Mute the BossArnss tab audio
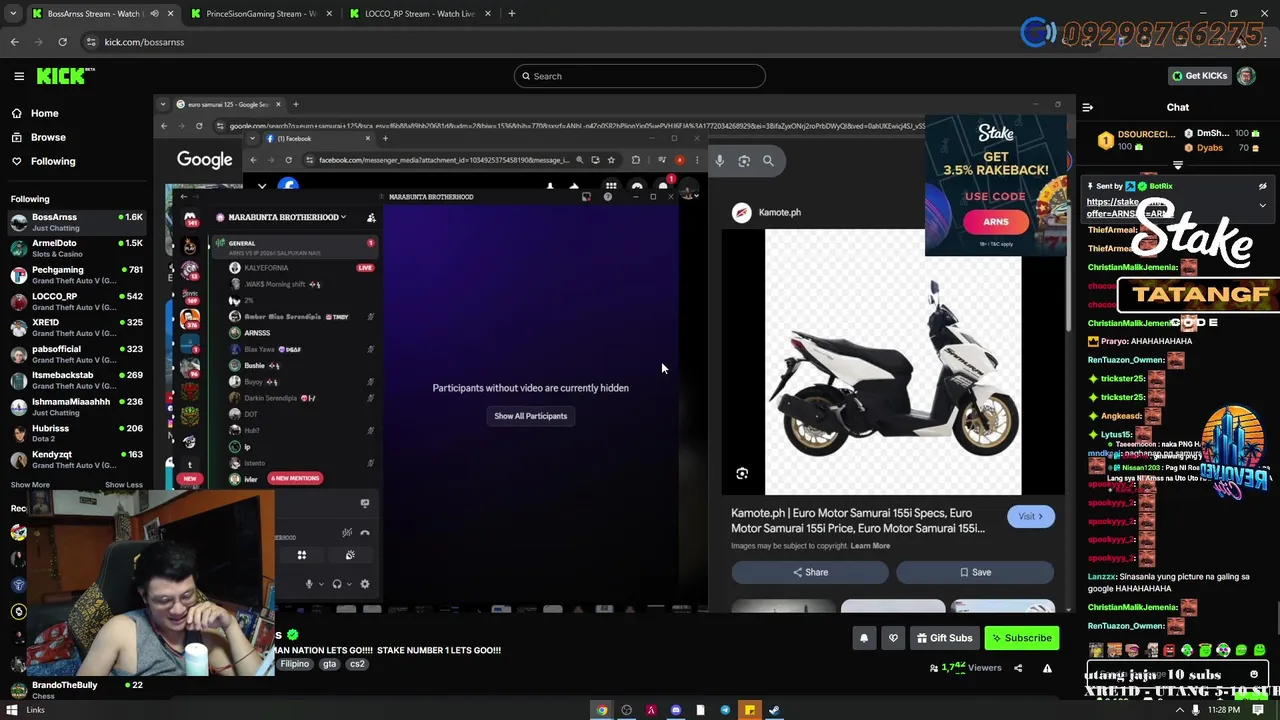This screenshot has width=1280, height=720. pyautogui.click(x=154, y=14)
